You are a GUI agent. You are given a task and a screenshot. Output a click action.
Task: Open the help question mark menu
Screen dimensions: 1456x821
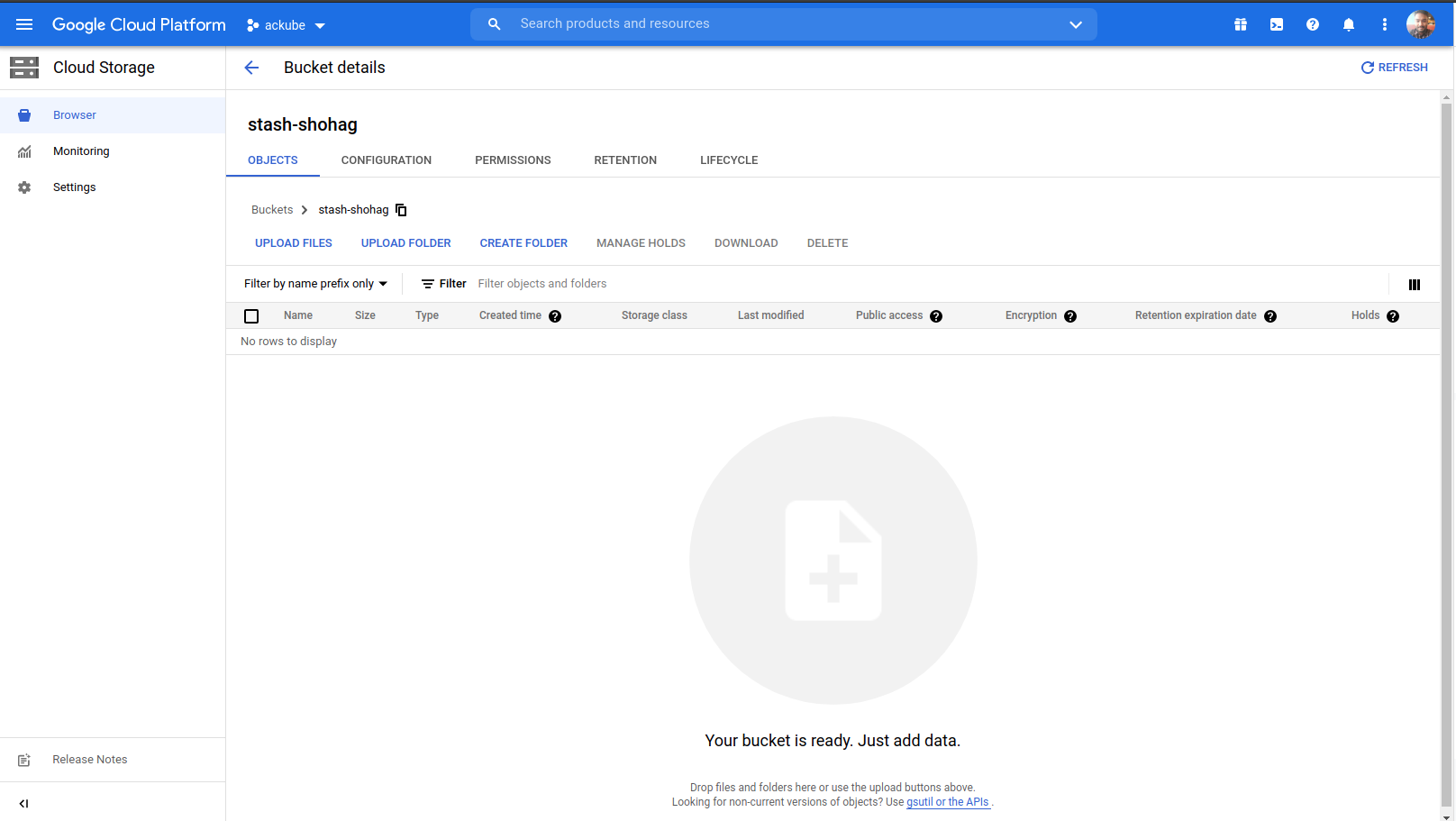(1313, 24)
